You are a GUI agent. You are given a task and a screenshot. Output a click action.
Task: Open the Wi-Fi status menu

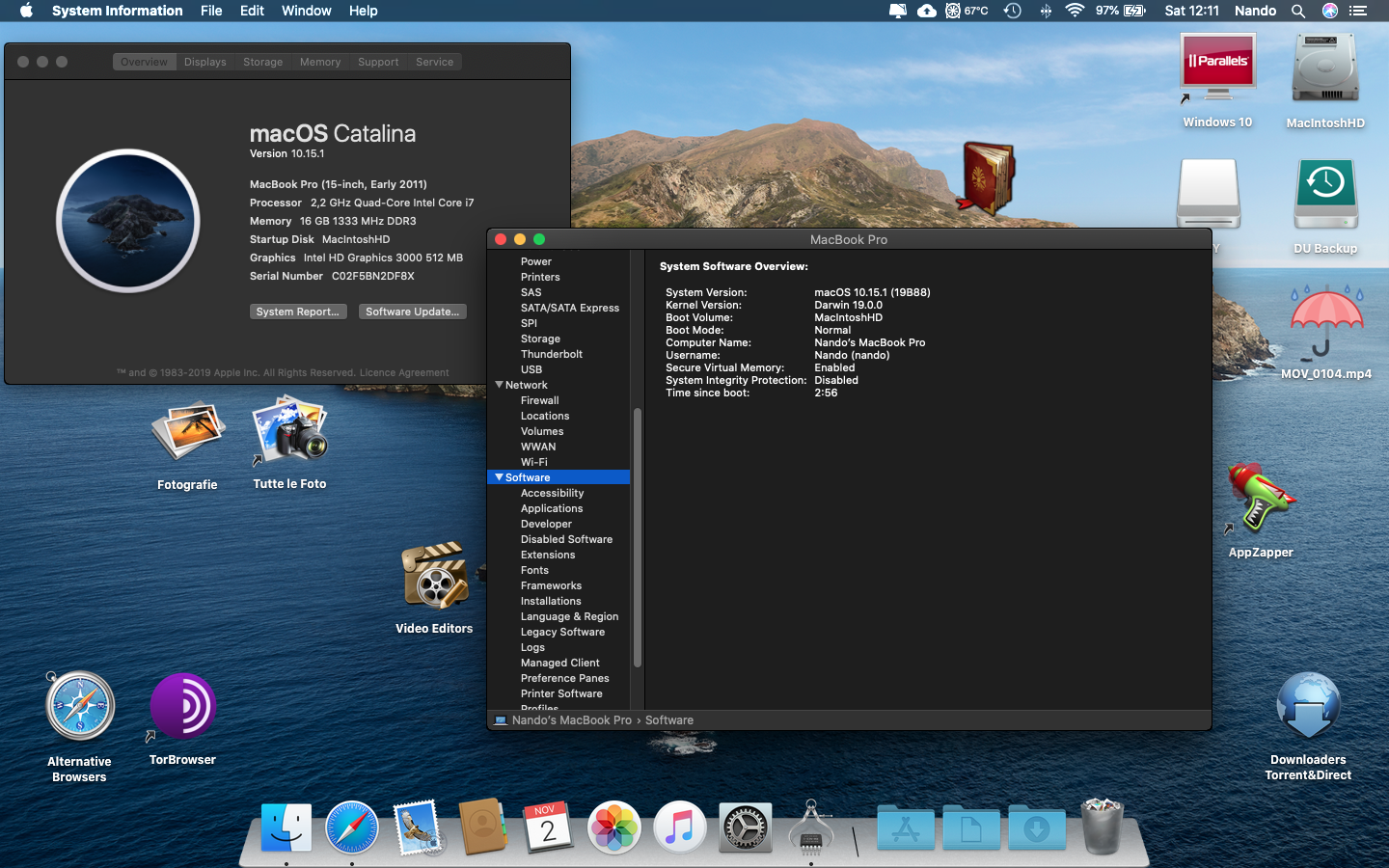[x=1075, y=11]
